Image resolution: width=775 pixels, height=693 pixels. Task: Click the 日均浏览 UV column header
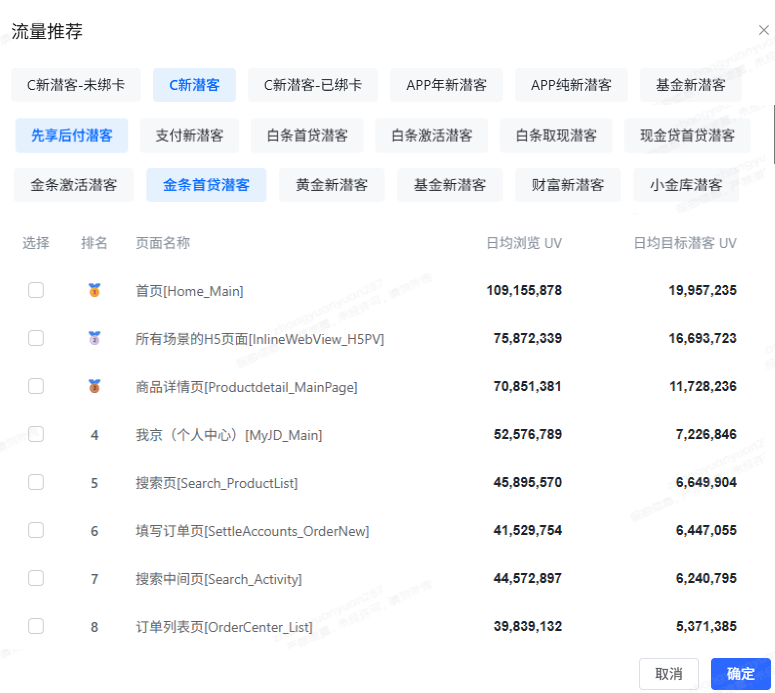coord(524,243)
